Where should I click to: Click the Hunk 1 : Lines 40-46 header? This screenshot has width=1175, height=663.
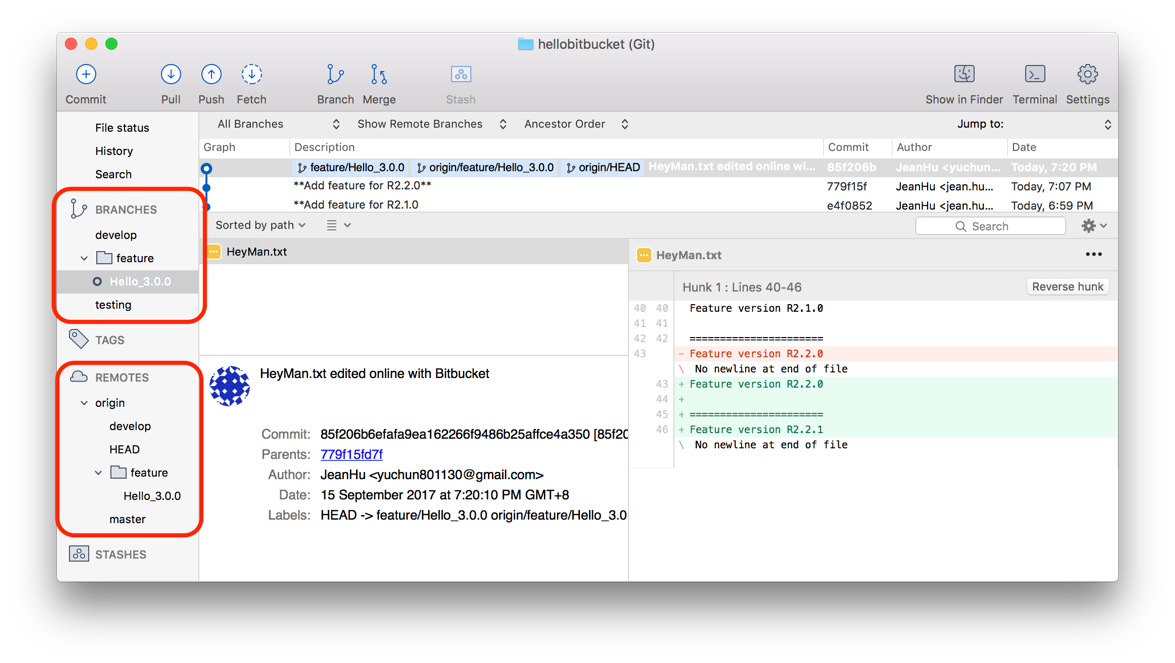pyautogui.click(x=742, y=287)
